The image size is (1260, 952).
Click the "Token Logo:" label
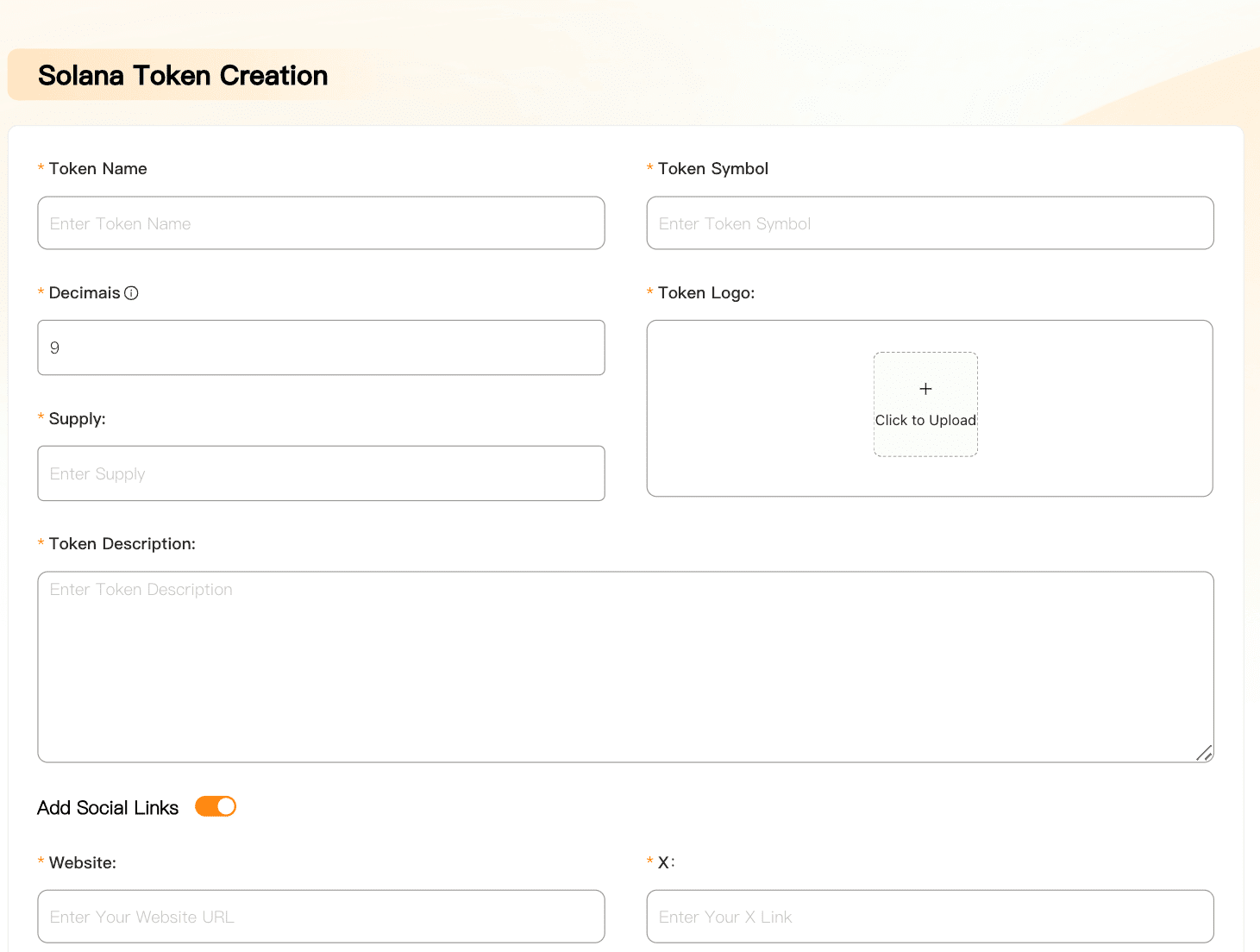705,293
